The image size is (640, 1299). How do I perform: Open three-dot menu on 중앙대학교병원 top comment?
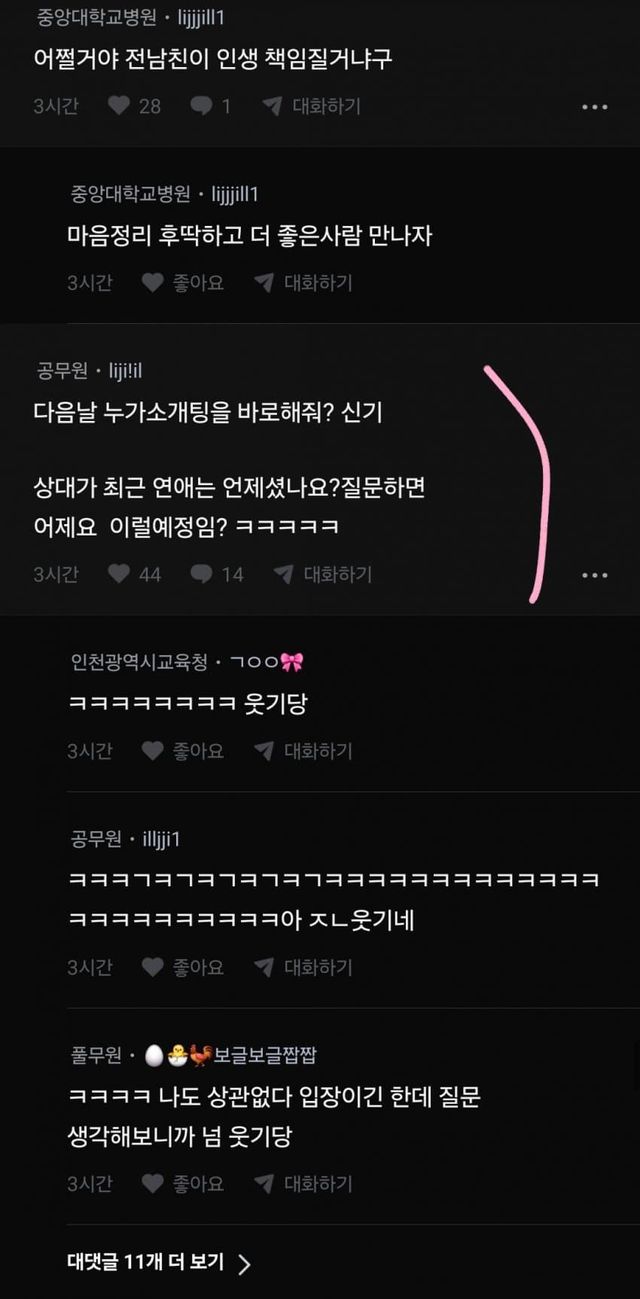pyautogui.click(x=595, y=107)
